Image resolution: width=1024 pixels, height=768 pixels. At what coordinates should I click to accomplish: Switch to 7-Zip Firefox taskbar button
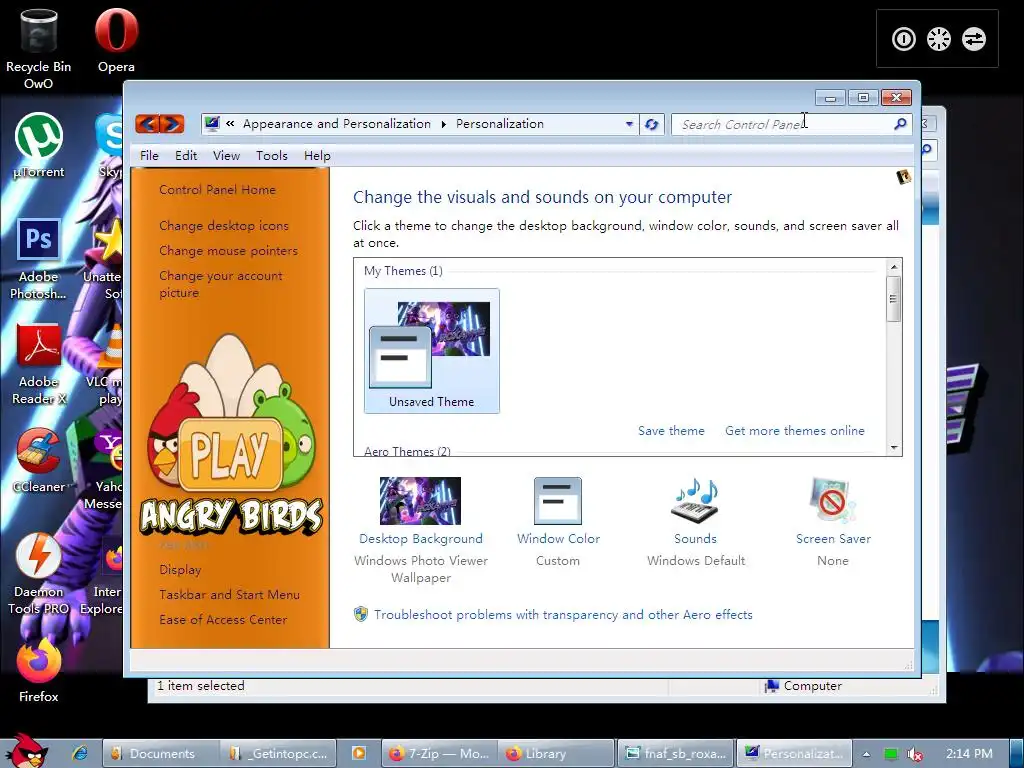point(440,753)
